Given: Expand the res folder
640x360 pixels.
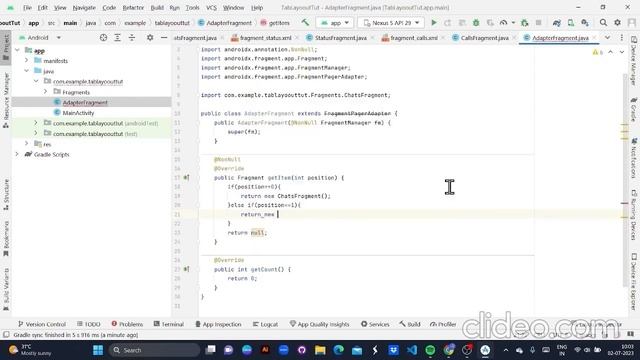Looking at the screenshot, I should (x=27, y=144).
